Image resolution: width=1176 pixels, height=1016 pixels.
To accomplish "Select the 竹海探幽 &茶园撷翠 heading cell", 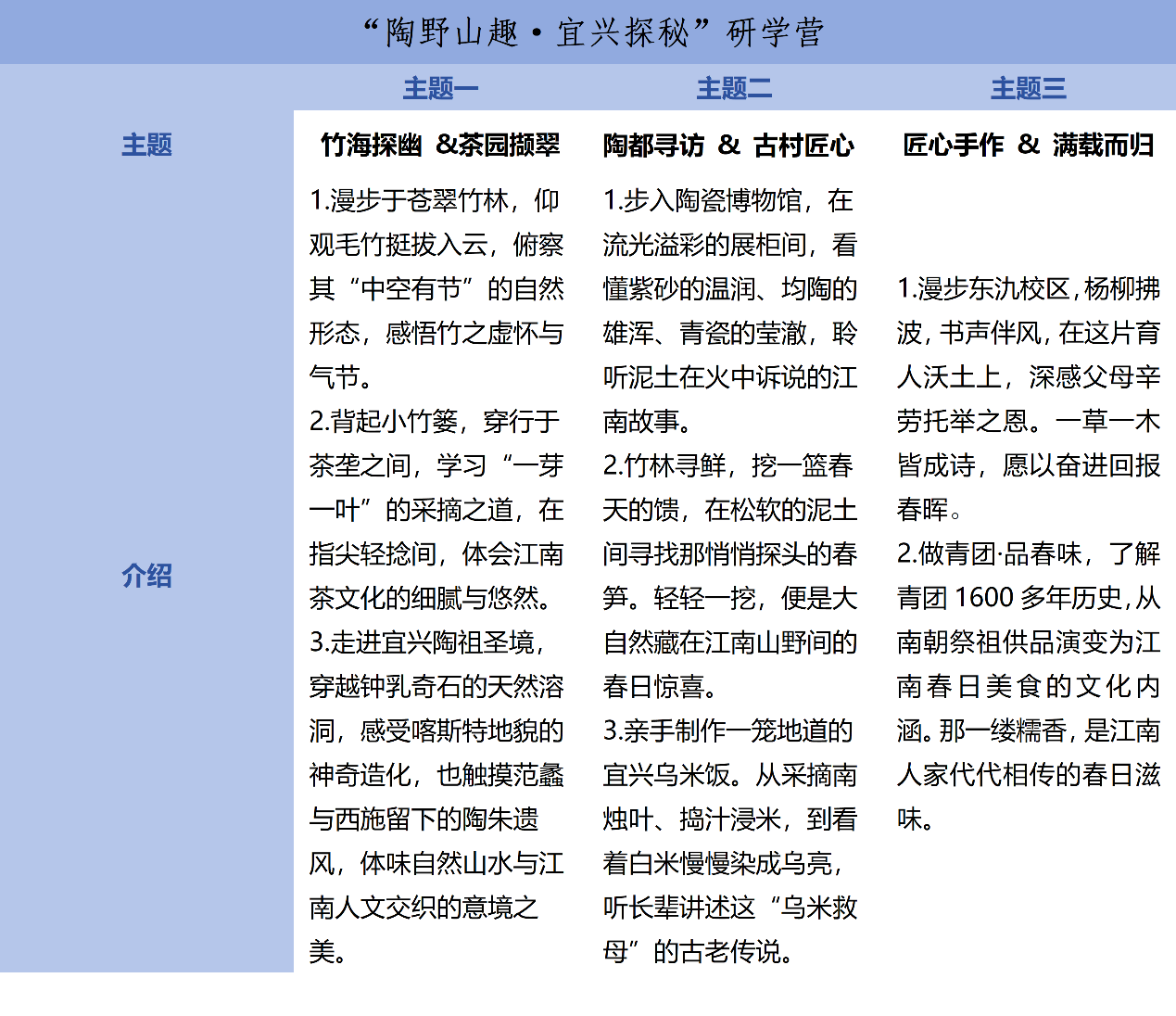I will (x=440, y=146).
